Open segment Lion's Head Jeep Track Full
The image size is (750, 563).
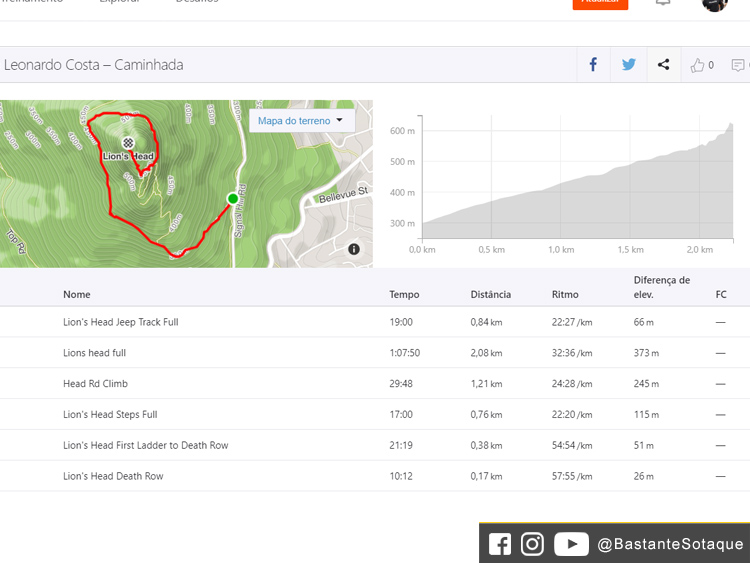[x=121, y=322]
